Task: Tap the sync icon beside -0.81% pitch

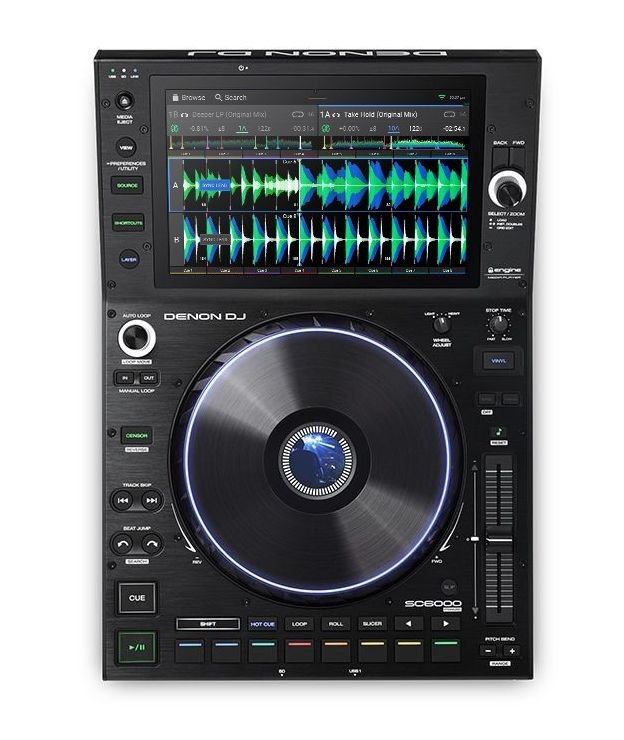Action: 174,128
